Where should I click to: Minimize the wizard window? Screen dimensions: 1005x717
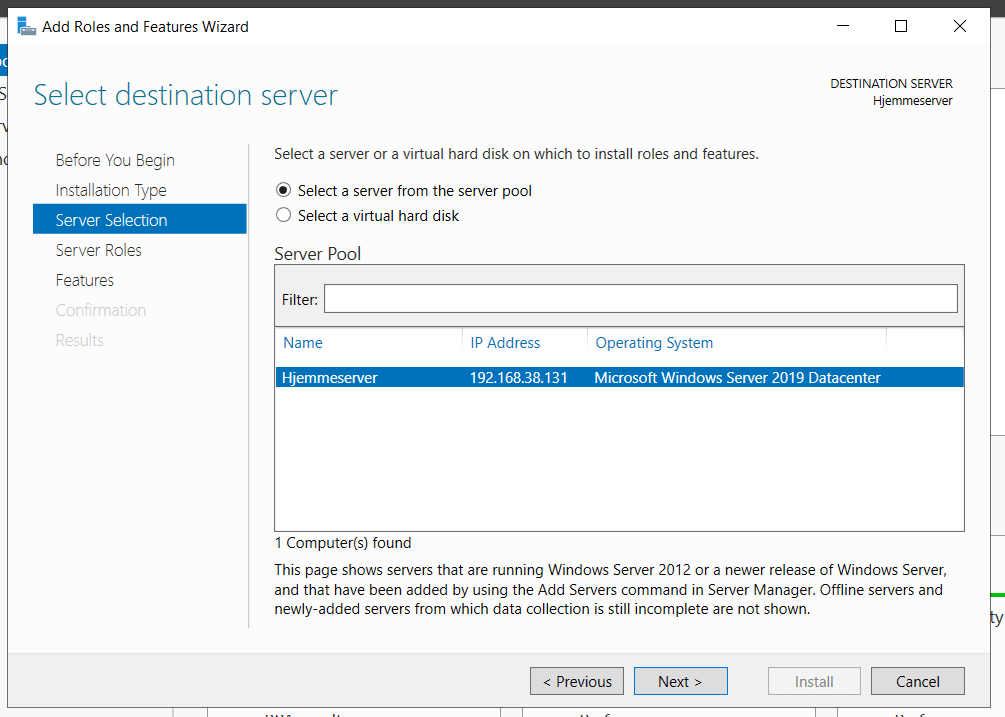pos(841,27)
